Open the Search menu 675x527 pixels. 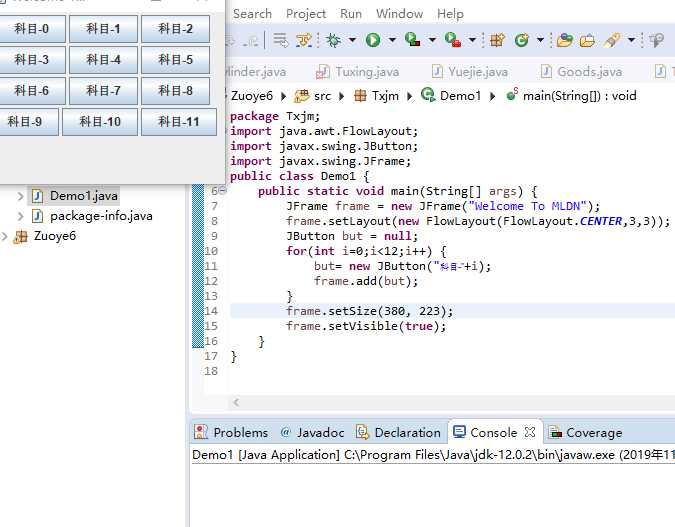point(252,14)
